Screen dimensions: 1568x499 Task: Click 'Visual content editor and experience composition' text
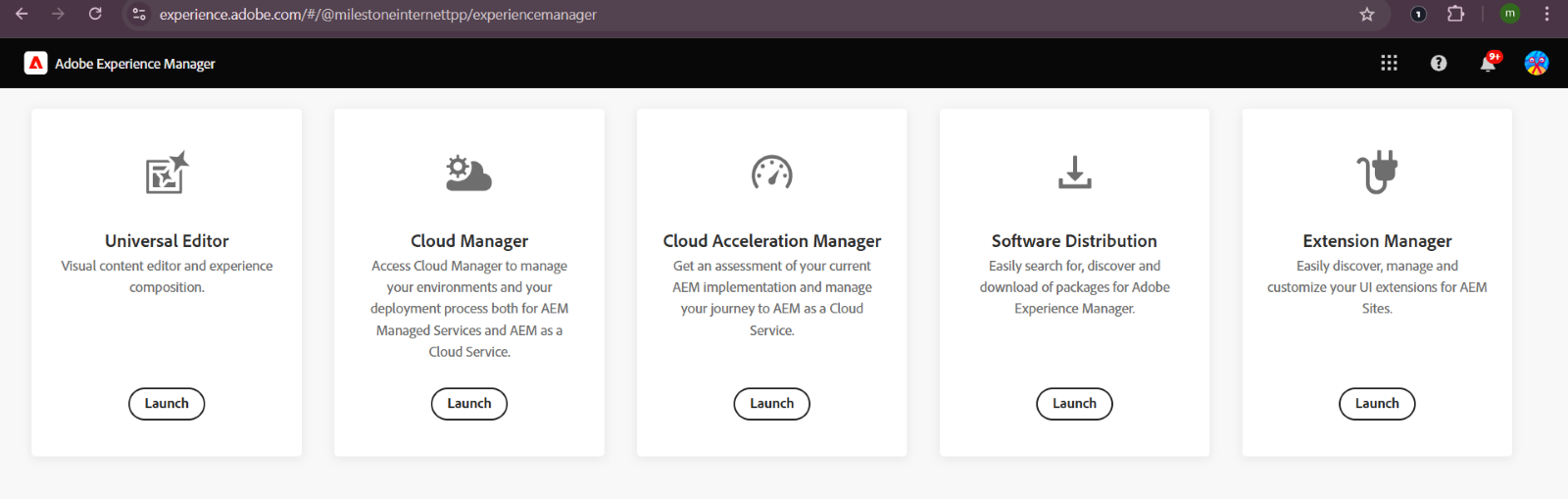point(167,276)
